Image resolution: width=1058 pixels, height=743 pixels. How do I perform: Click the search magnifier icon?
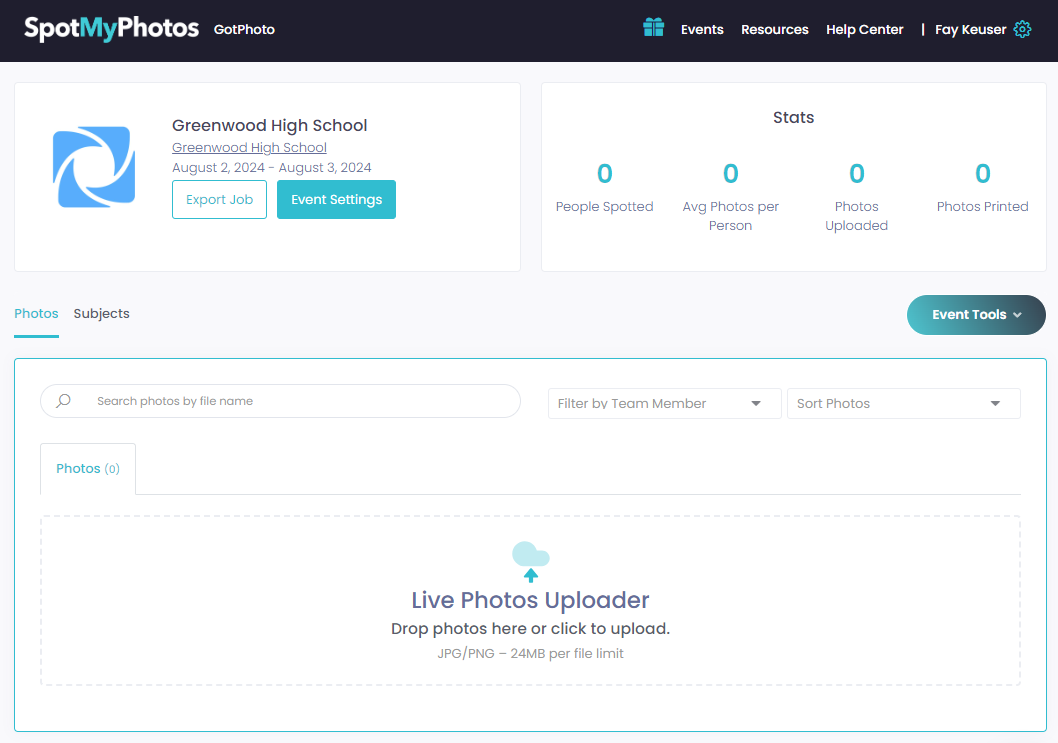point(63,401)
